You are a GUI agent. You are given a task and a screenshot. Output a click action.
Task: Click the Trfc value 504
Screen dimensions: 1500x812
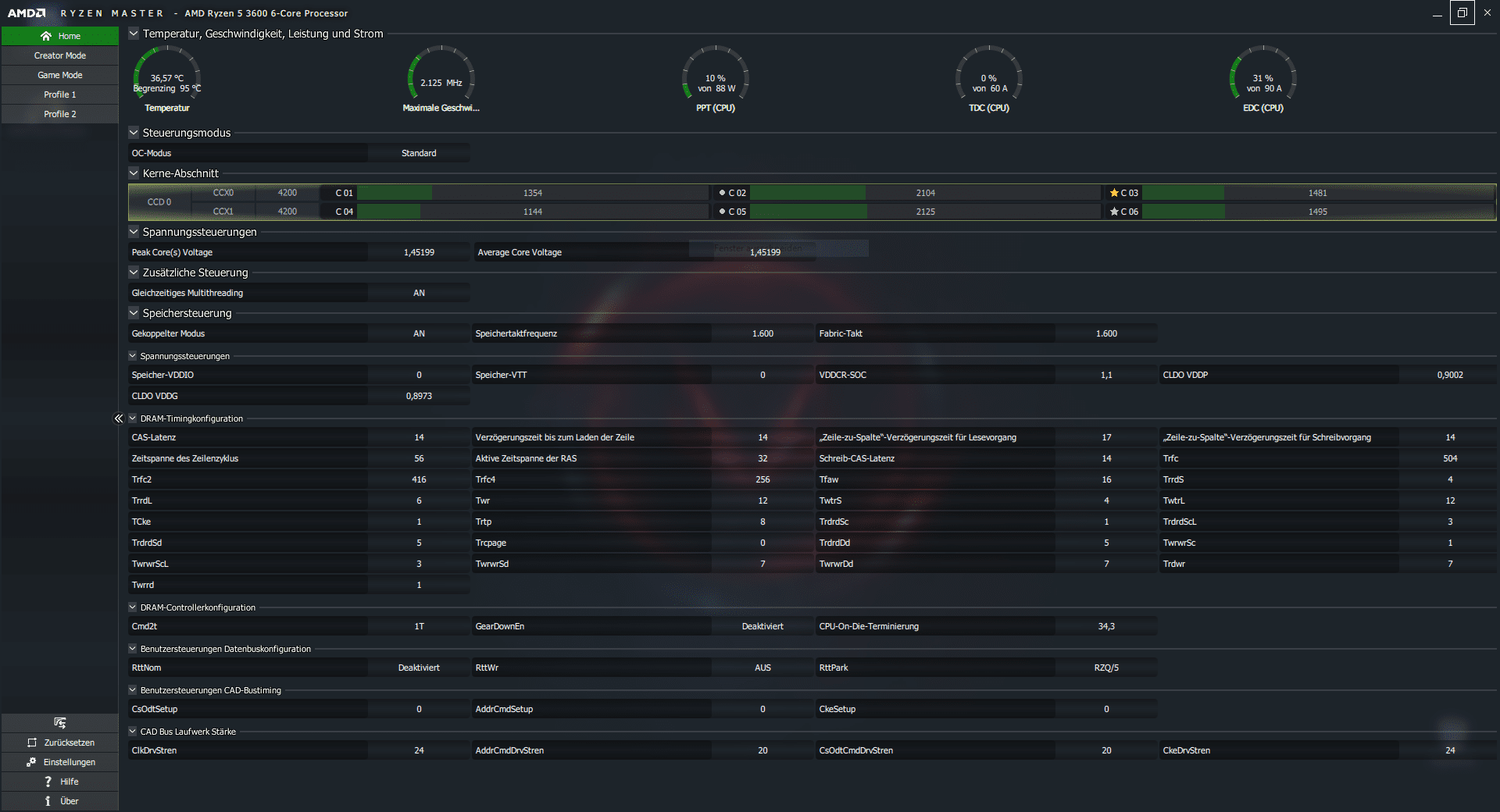1450,458
